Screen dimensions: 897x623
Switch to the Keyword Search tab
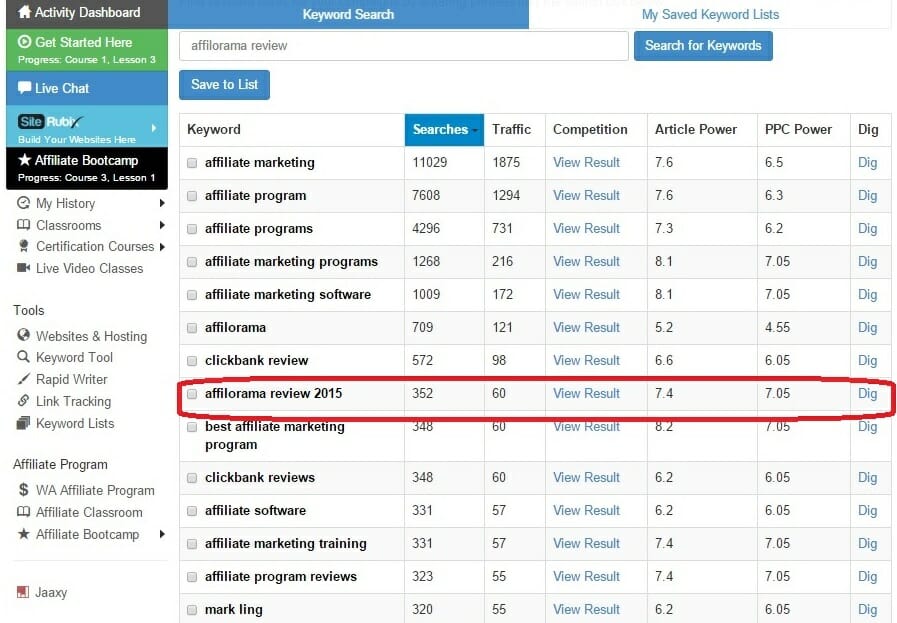348,14
